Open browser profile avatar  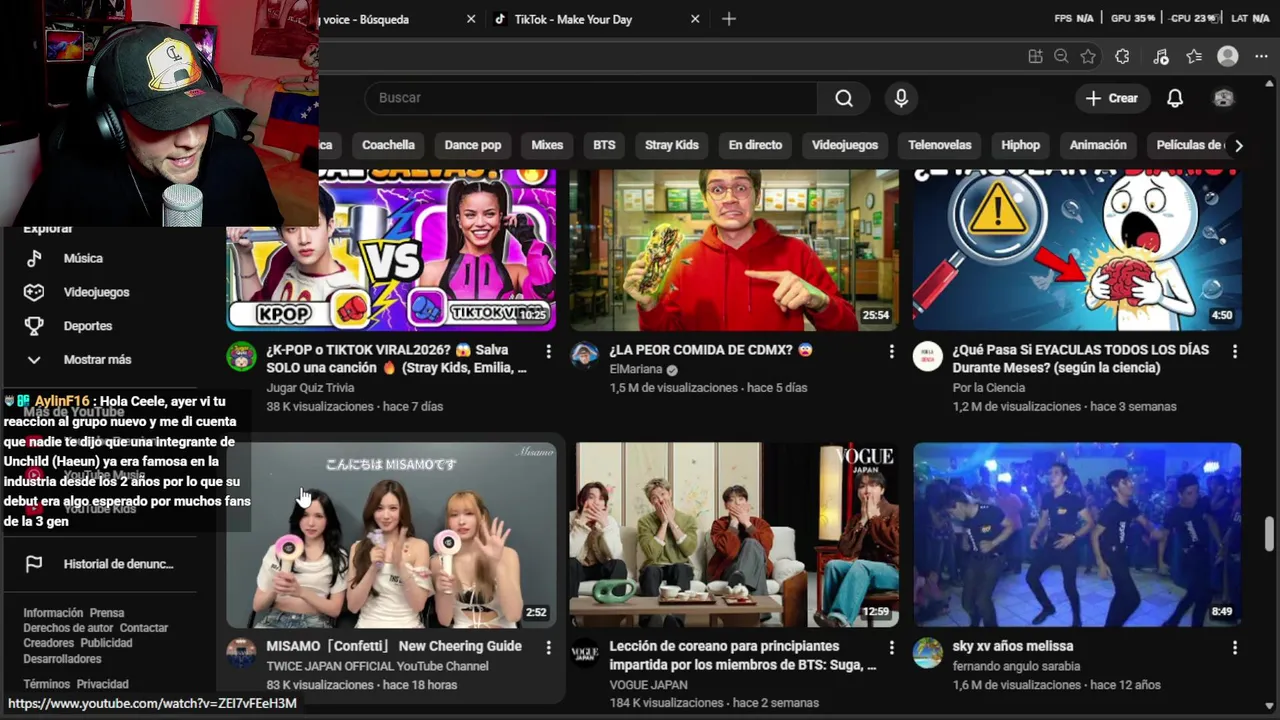[1228, 57]
